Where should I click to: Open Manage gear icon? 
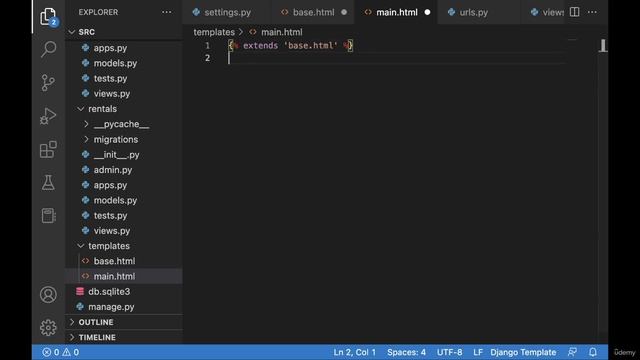[48, 327]
